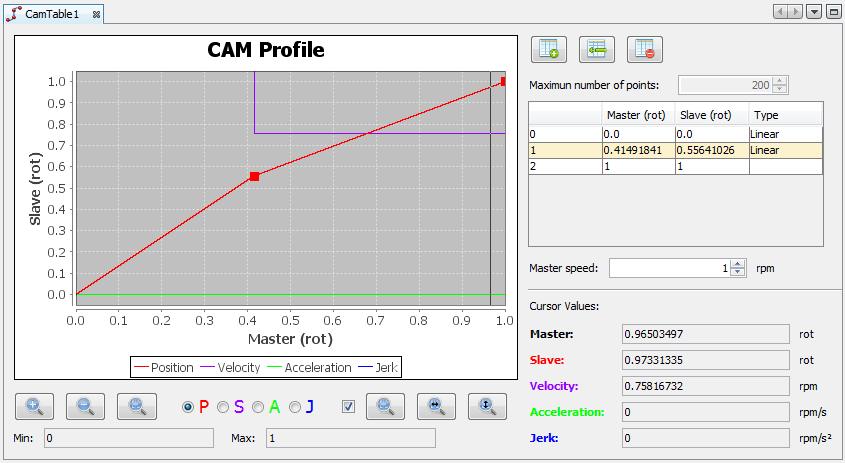
Task: Increase Master speed with up arrow
Action: click(x=738, y=264)
